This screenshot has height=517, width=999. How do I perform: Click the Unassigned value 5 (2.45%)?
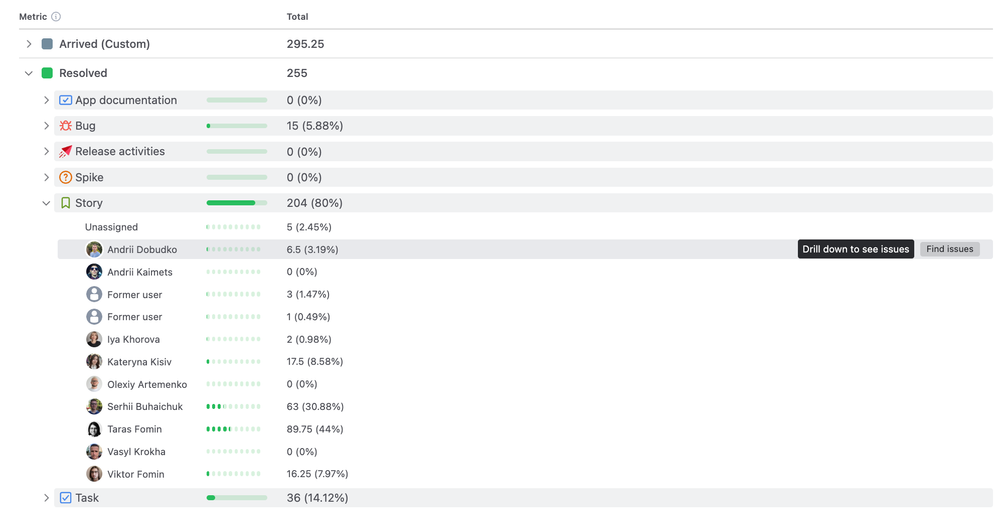[x=309, y=228]
